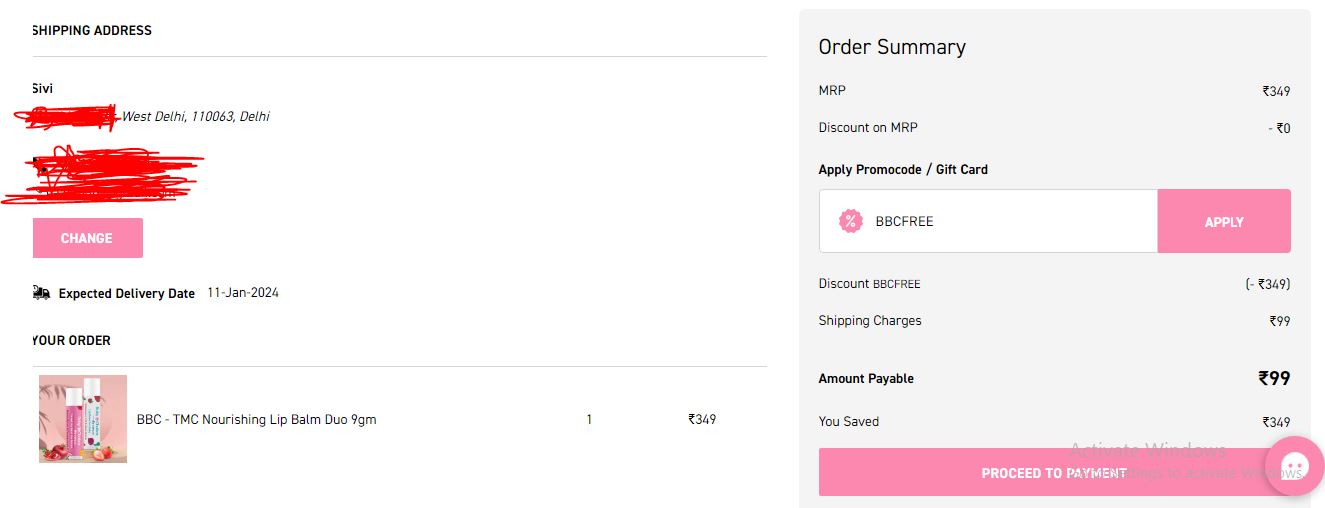Click the pink percent promocode icon
The height and width of the screenshot is (508, 1325).
(850, 221)
